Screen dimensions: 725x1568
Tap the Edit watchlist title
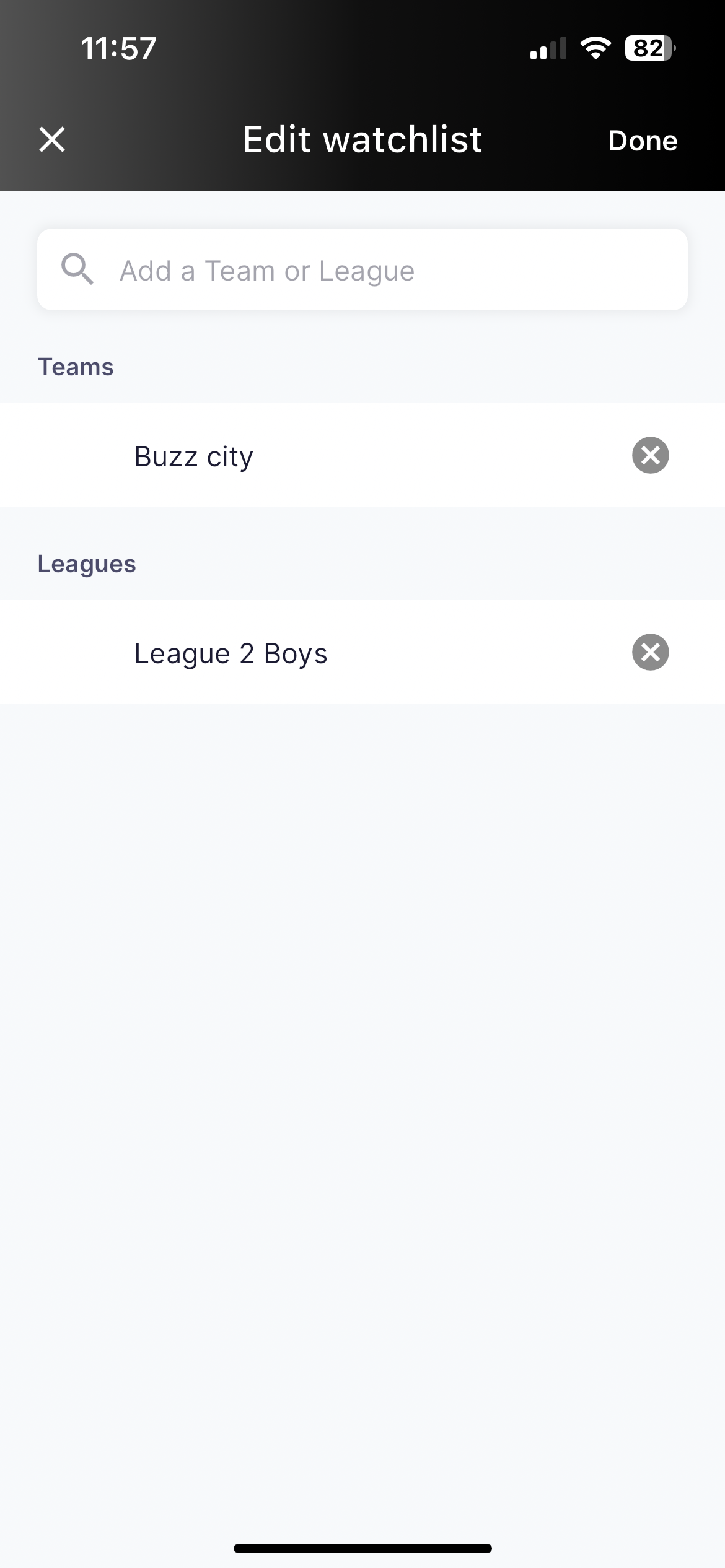tap(362, 139)
